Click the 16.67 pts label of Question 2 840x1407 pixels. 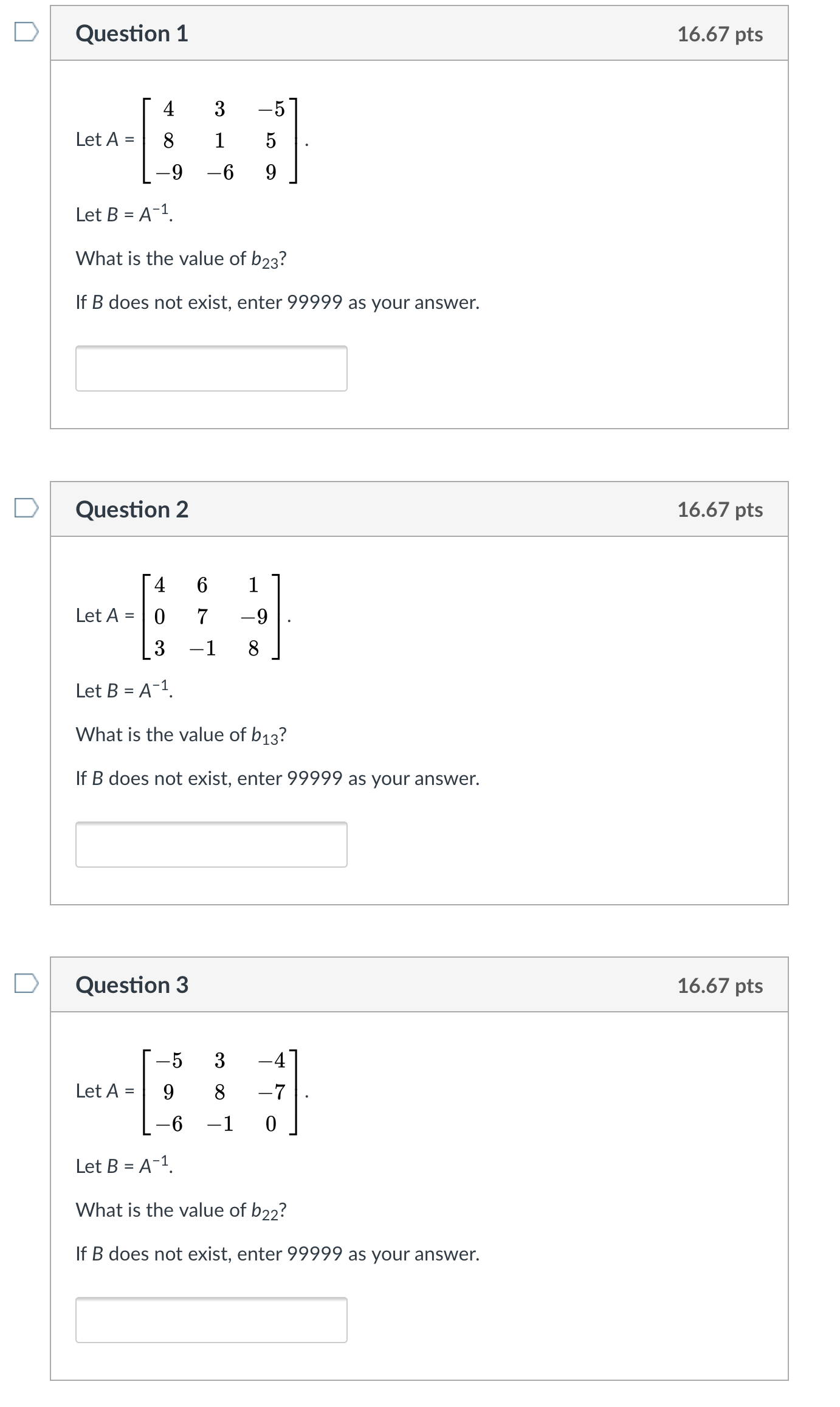click(720, 510)
